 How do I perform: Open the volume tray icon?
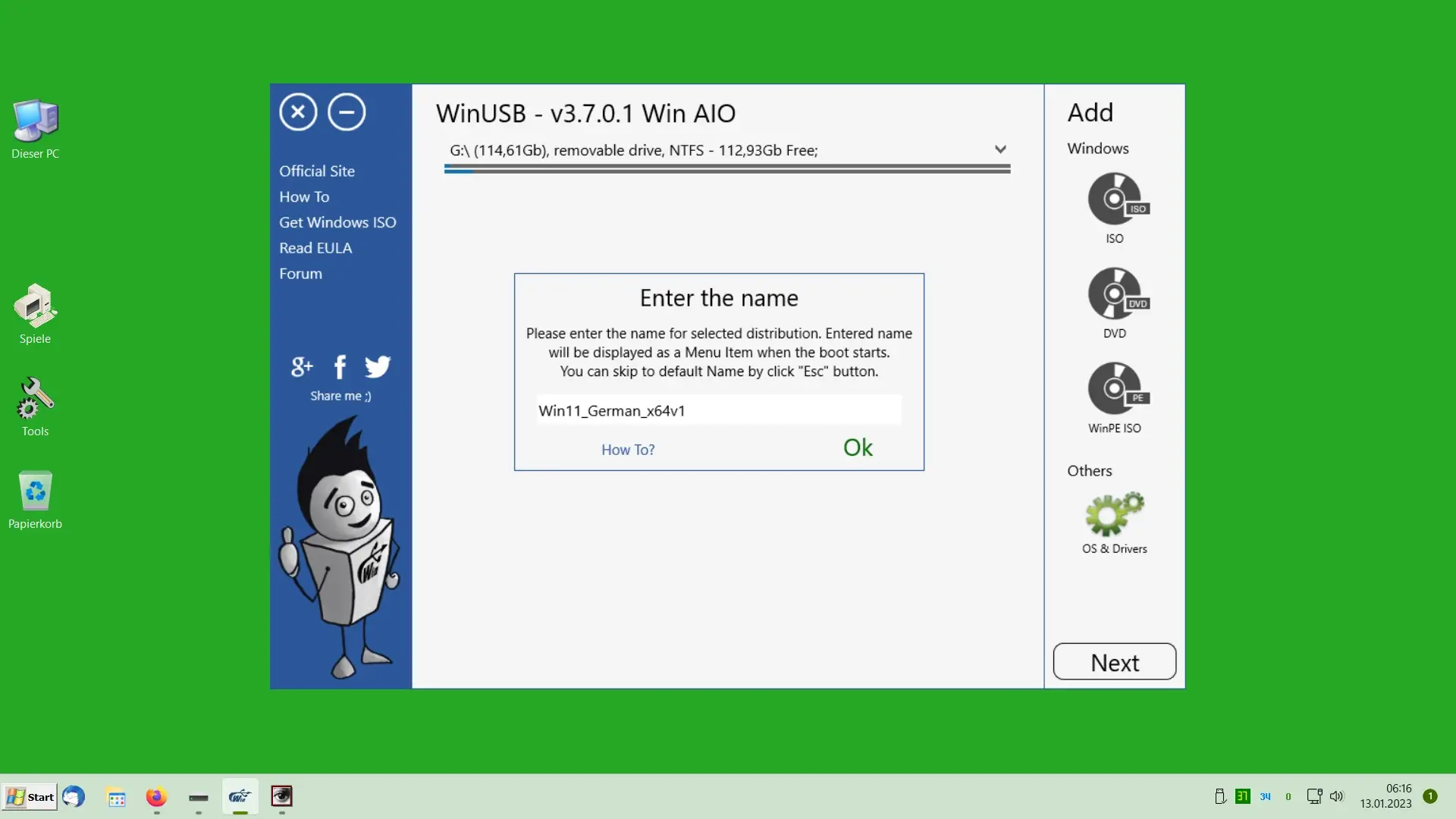1337,796
